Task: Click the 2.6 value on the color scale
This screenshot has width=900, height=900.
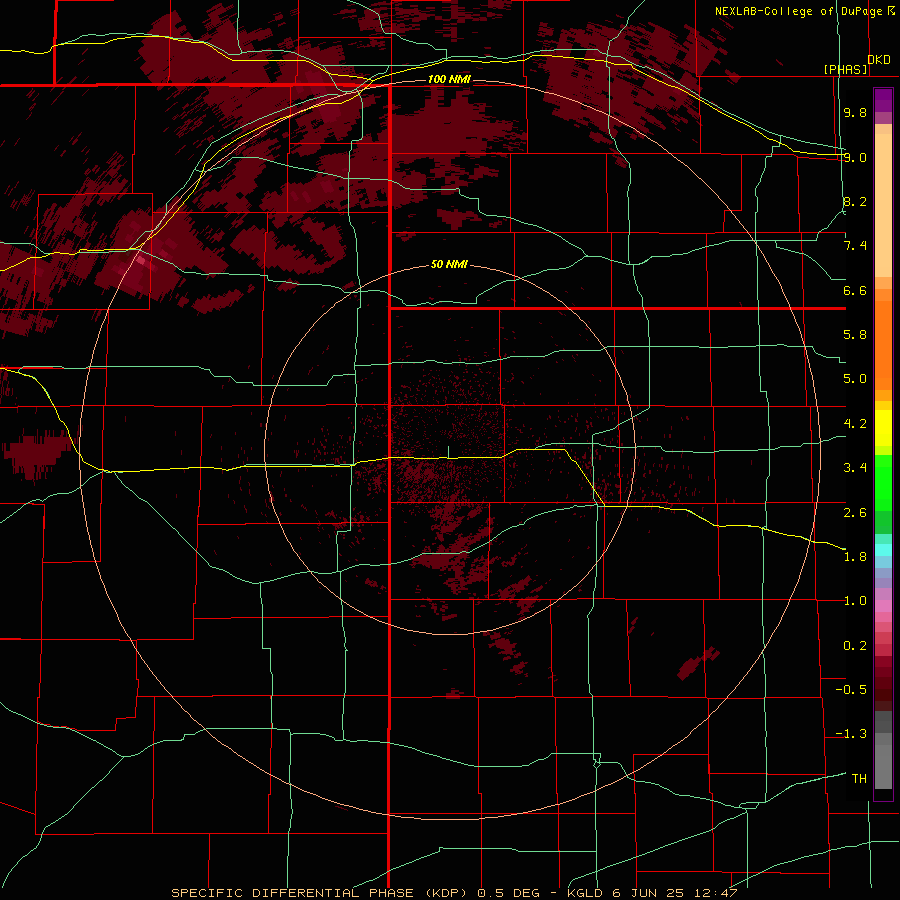Action: (855, 513)
